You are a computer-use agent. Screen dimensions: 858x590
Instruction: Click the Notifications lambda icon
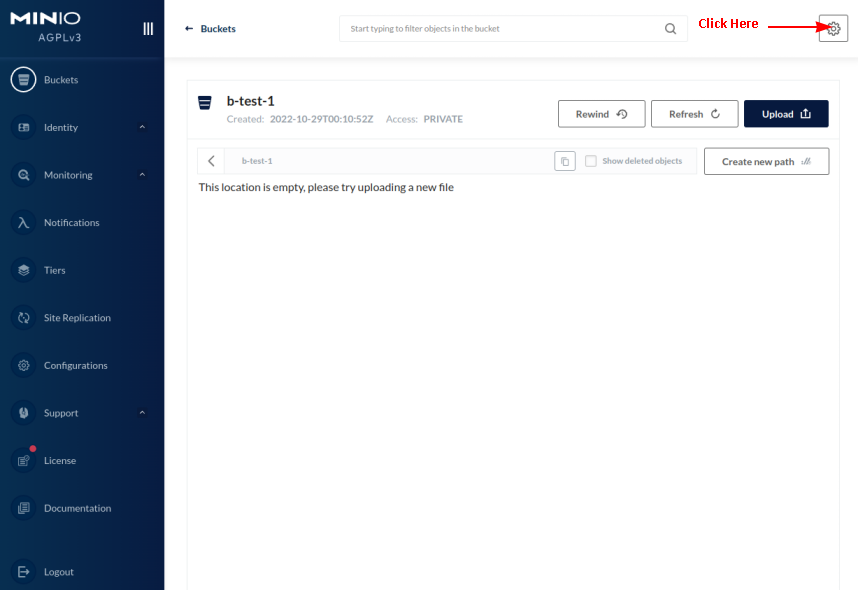pos(22,222)
